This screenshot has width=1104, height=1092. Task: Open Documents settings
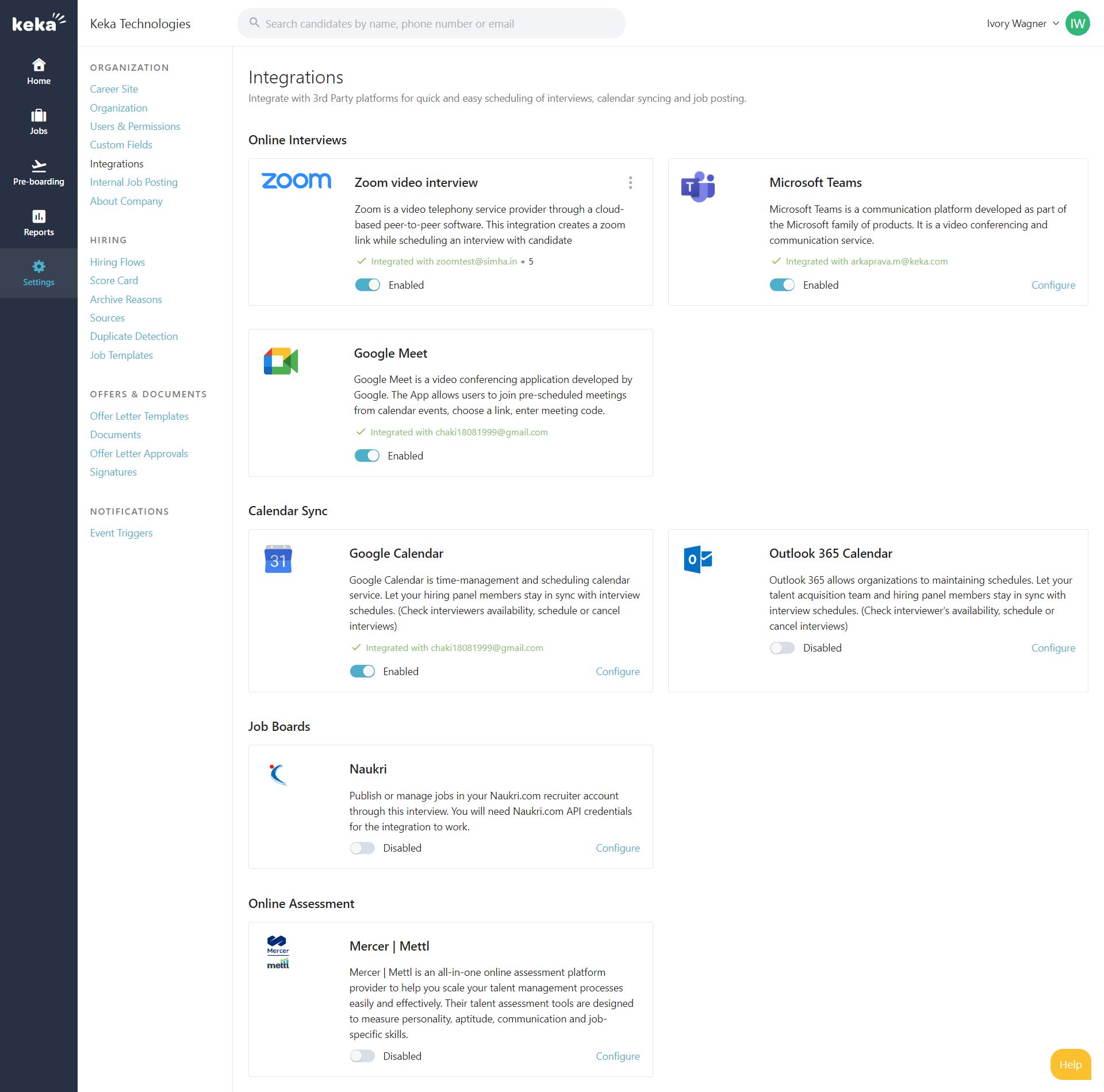click(115, 435)
